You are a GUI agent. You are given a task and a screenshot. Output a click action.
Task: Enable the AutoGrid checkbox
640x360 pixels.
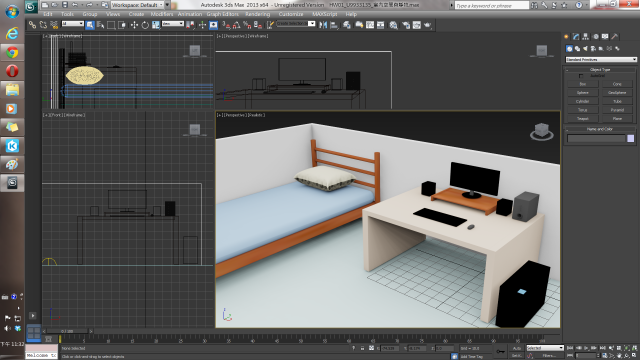(581, 76)
